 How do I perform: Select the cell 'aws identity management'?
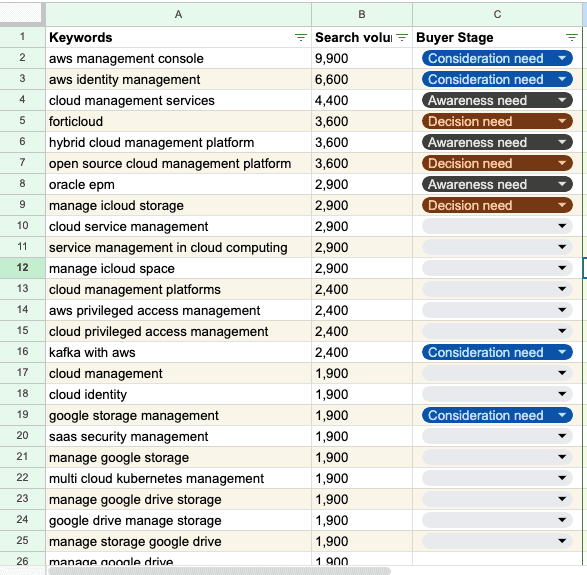[179, 79]
